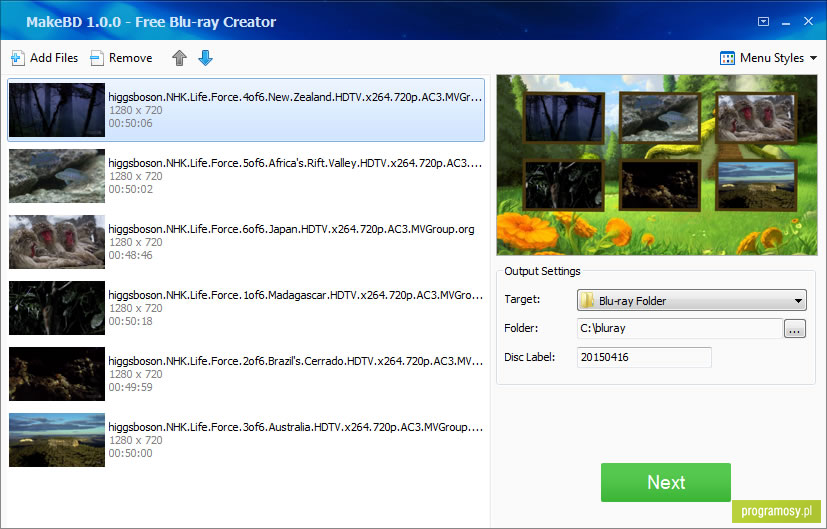
Task: Click the monkeys frame in menu preview
Action: pyautogui.click(x=756, y=118)
